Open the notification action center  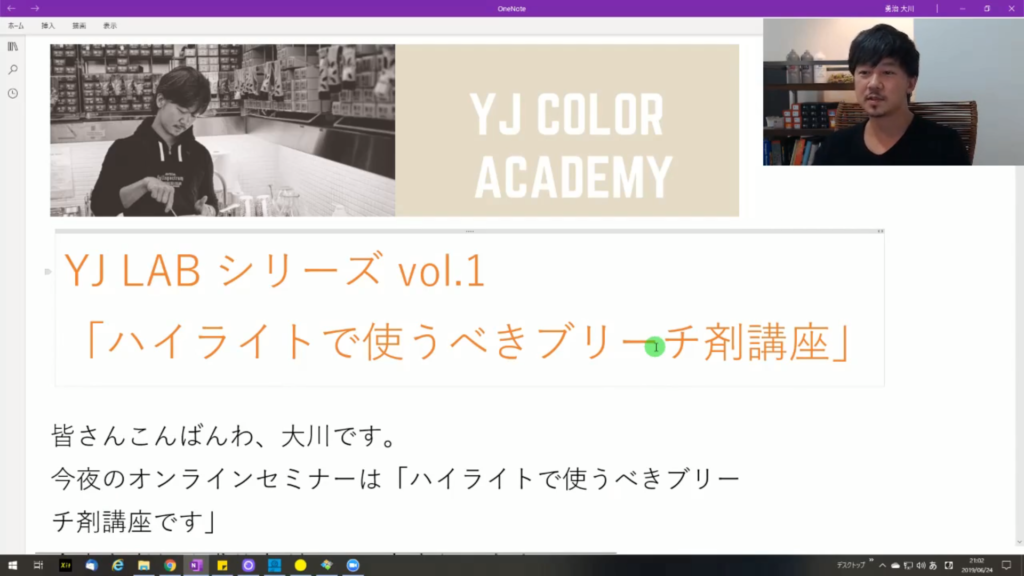click(1006, 565)
